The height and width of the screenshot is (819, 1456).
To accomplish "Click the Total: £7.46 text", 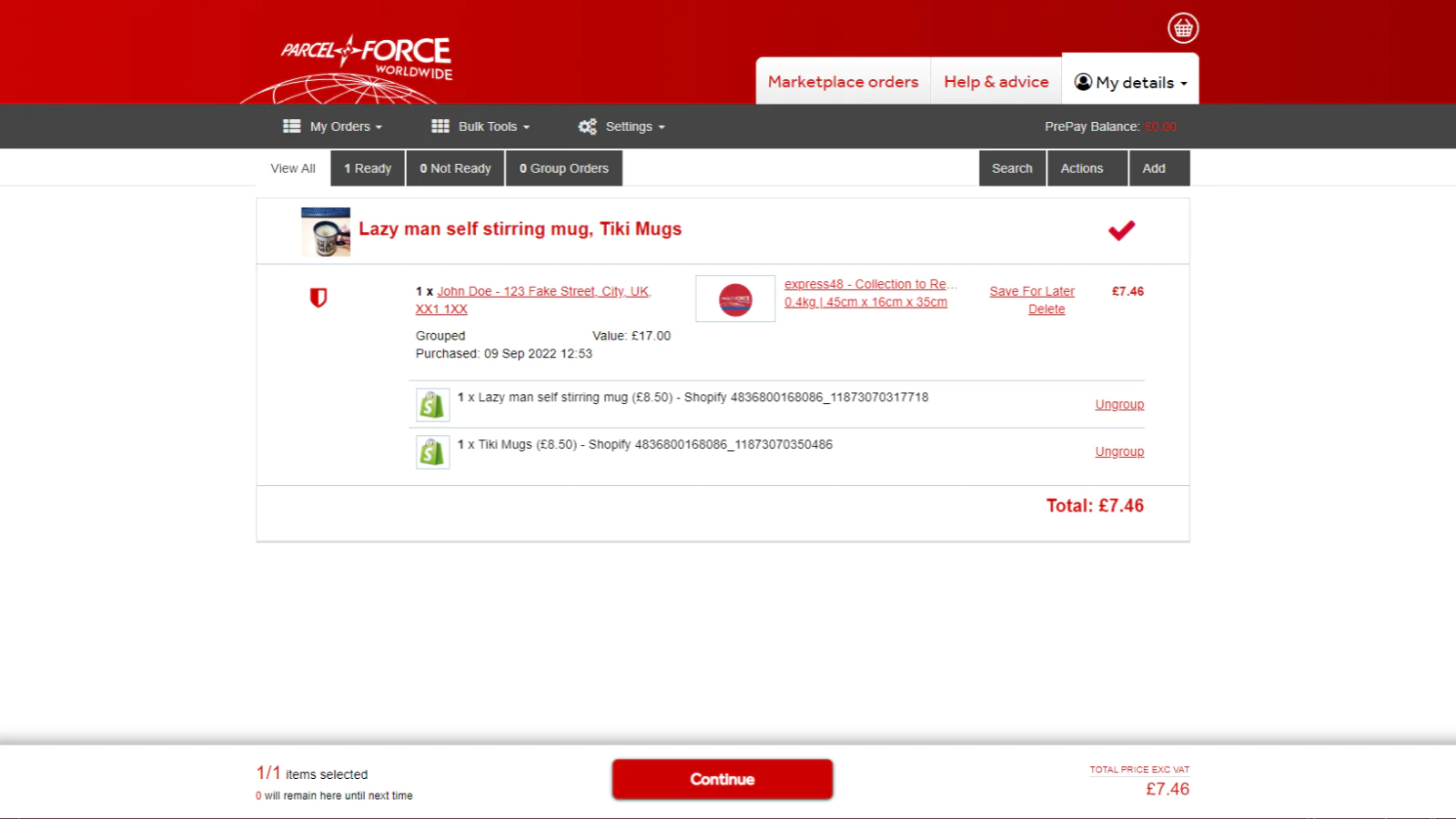I will click(1095, 506).
